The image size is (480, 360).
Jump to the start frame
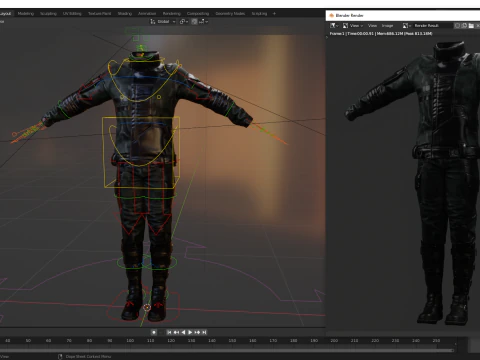click(169, 332)
